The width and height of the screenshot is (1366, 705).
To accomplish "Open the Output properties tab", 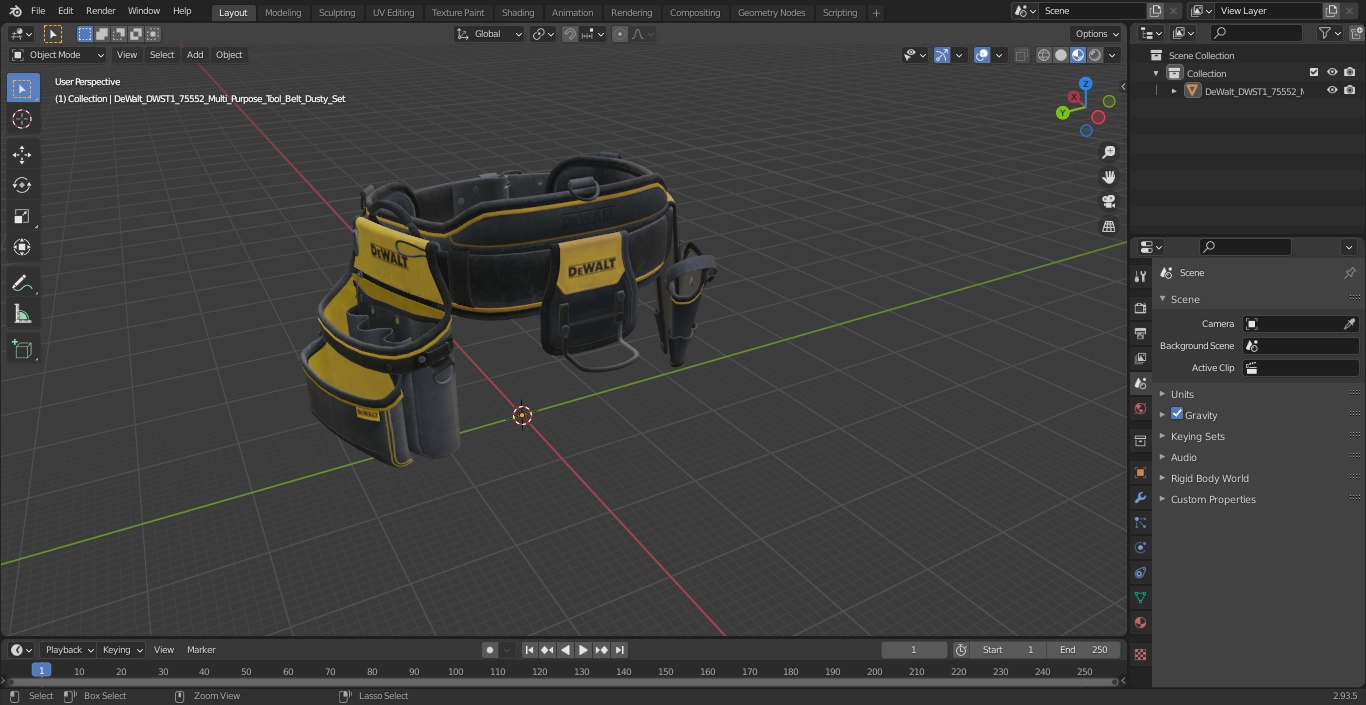I will (x=1140, y=333).
